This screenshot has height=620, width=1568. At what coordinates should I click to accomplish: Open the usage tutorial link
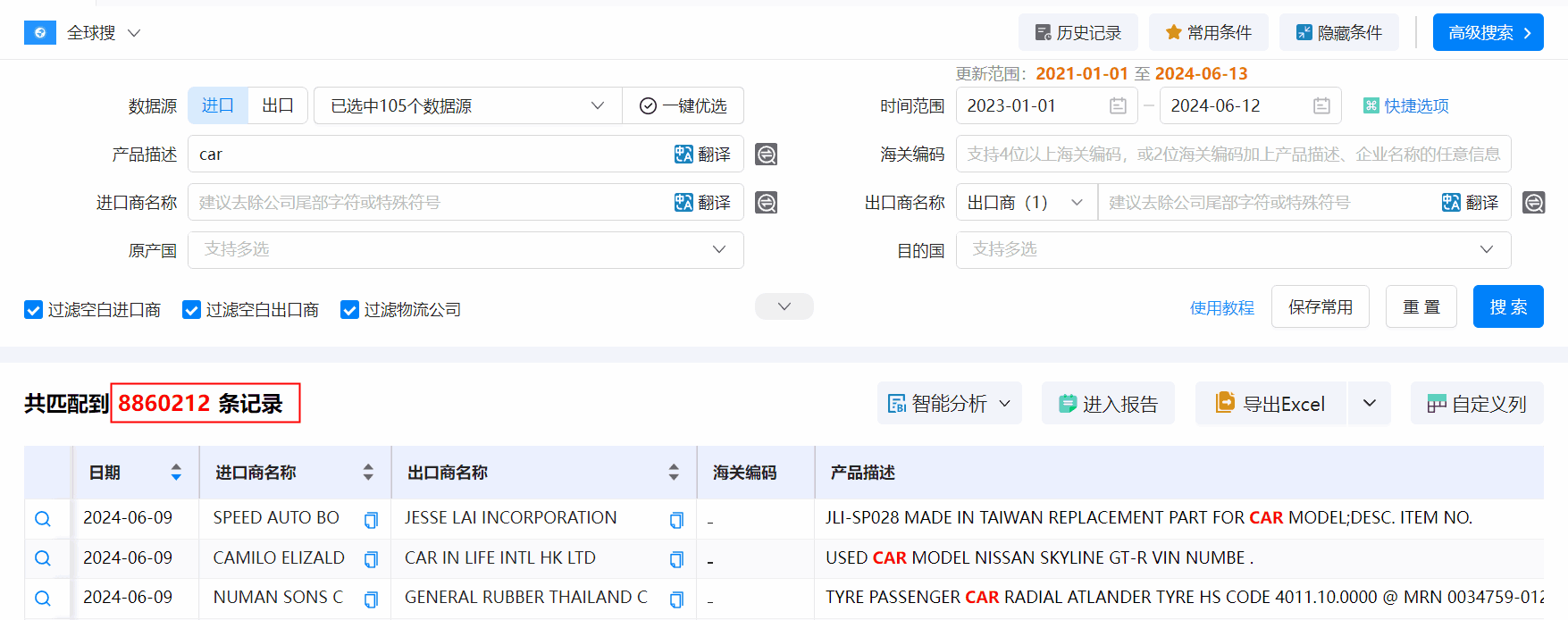[x=1221, y=308]
